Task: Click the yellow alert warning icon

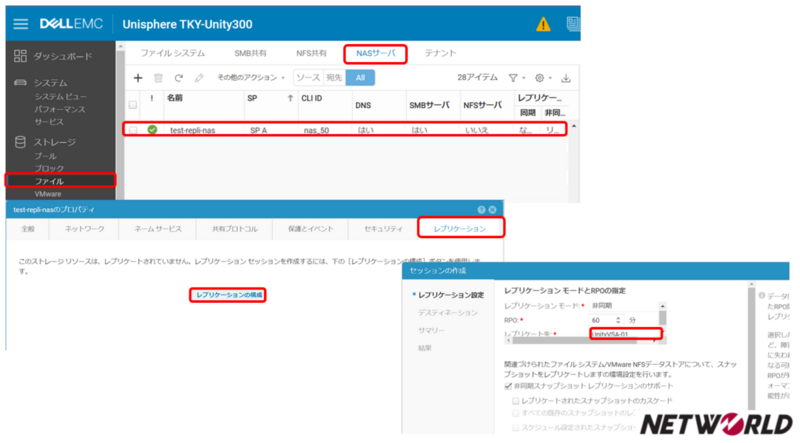Action: pyautogui.click(x=543, y=24)
